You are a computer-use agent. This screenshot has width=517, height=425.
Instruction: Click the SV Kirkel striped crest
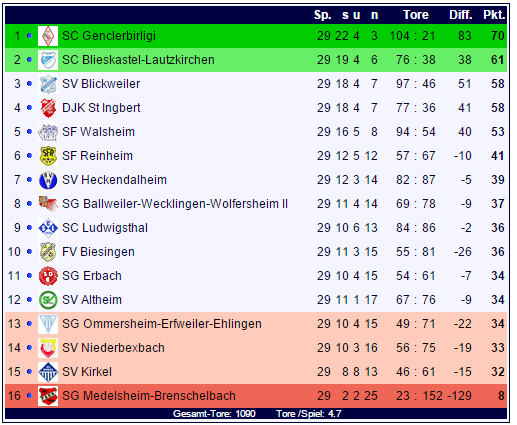tap(48, 372)
